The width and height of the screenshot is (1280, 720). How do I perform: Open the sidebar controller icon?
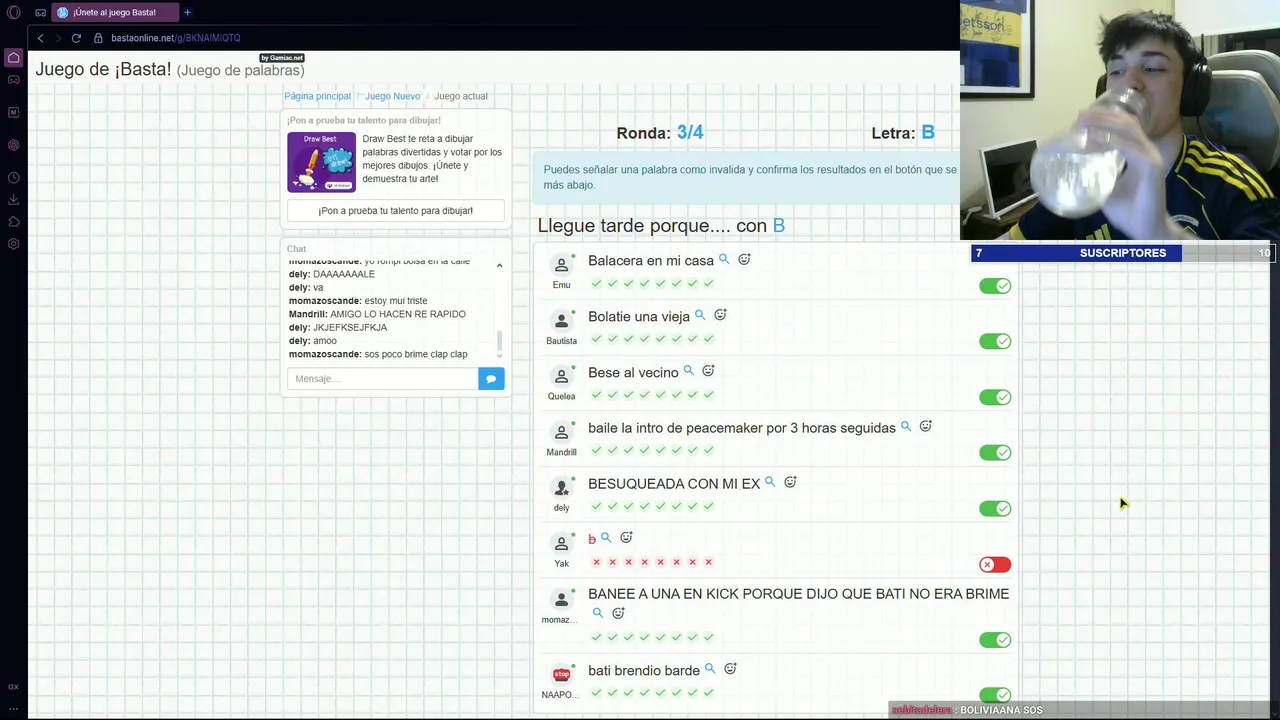pos(13,80)
